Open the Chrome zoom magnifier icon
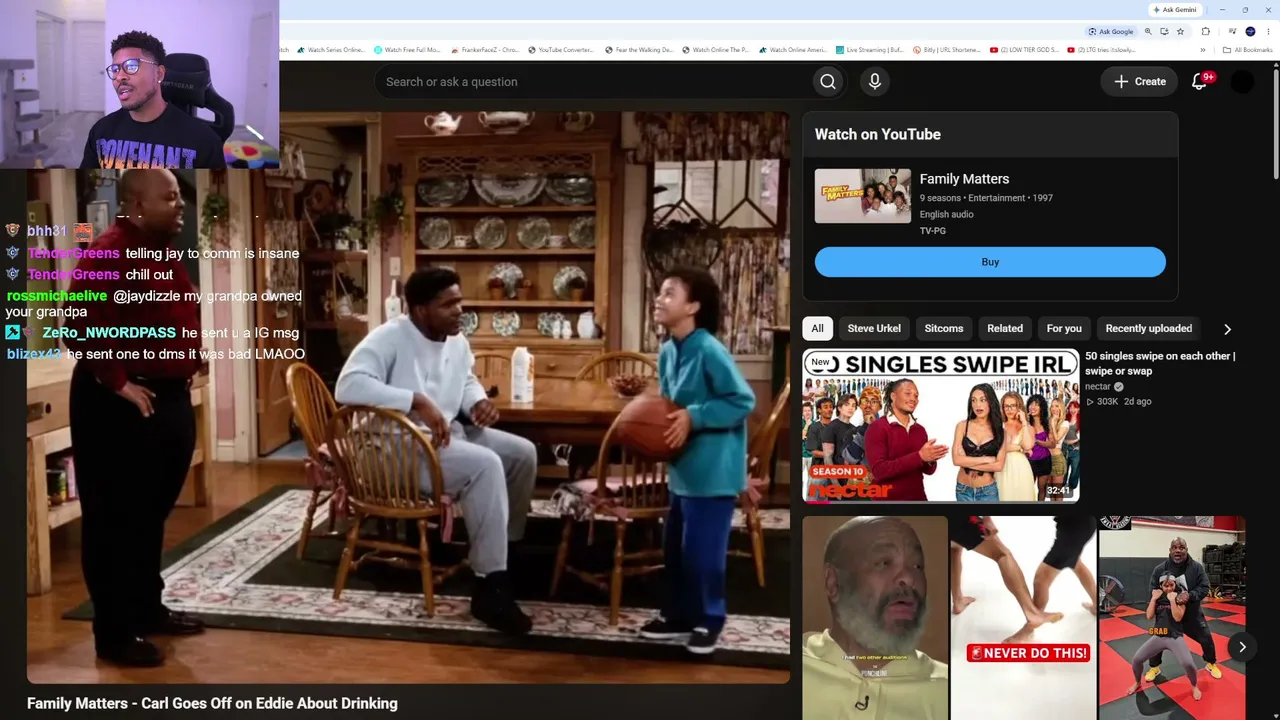This screenshot has height=720, width=1280. click(1148, 31)
